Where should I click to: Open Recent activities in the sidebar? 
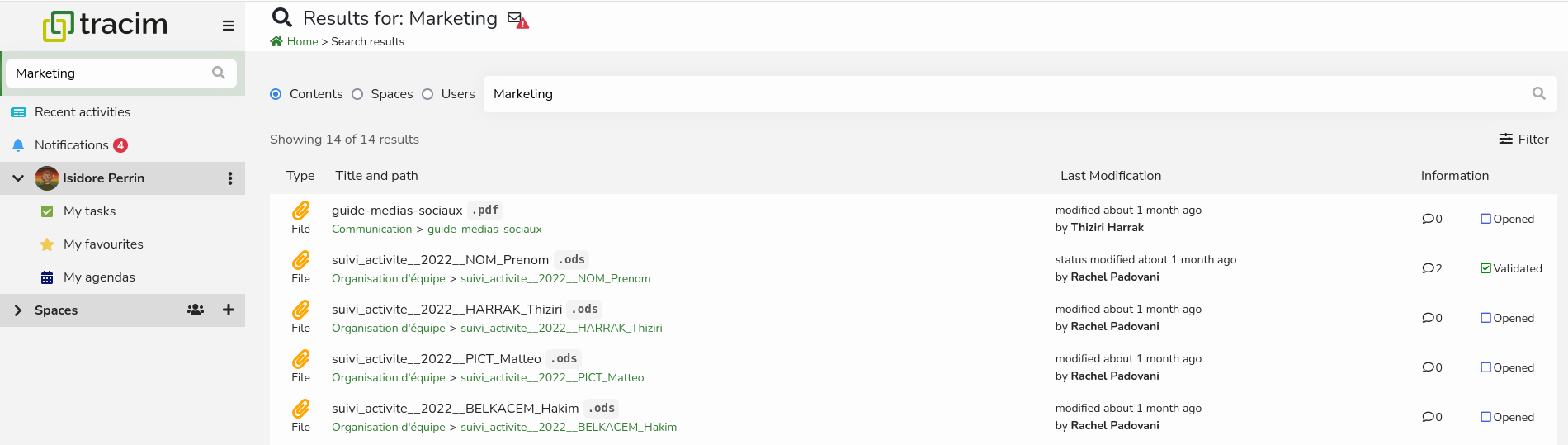pyautogui.click(x=82, y=112)
